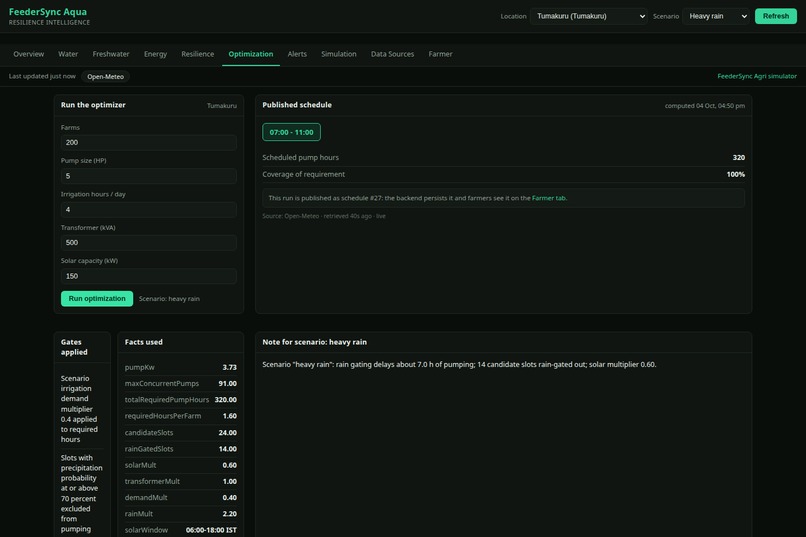This screenshot has width=806, height=537.
Task: Select the solarMult fact row
Action: (x=180, y=465)
